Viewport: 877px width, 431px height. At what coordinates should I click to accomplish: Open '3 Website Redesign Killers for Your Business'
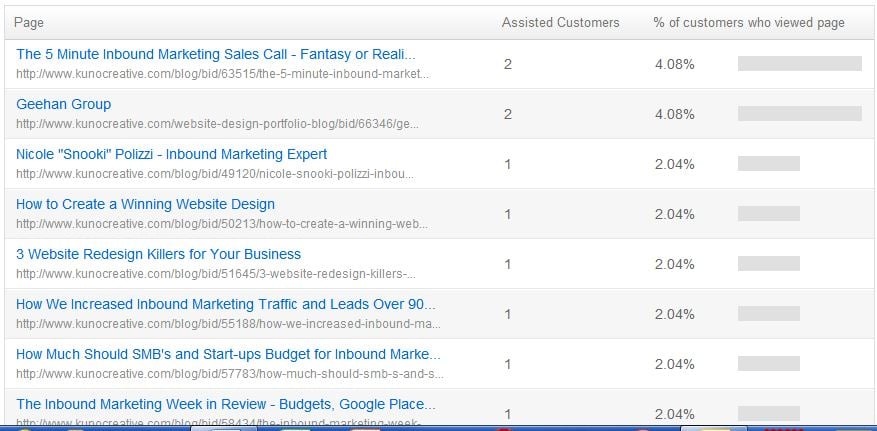pyautogui.click(x=158, y=254)
